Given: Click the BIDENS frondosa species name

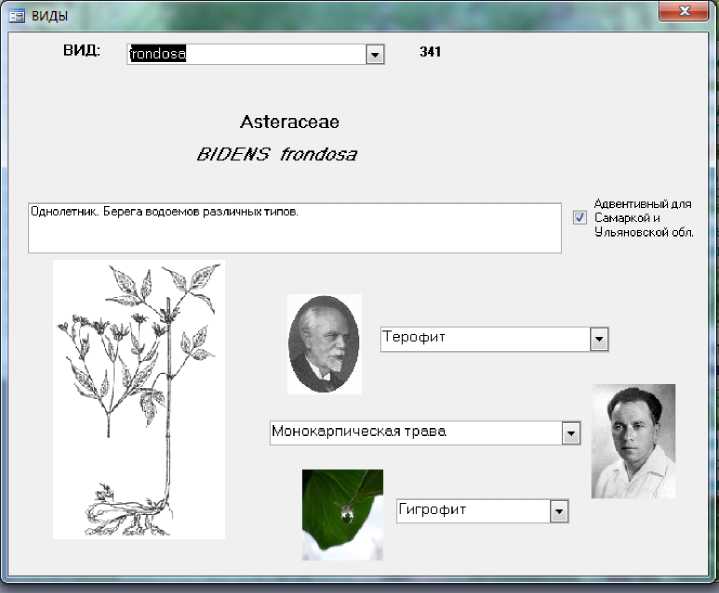Looking at the screenshot, I should (277, 155).
